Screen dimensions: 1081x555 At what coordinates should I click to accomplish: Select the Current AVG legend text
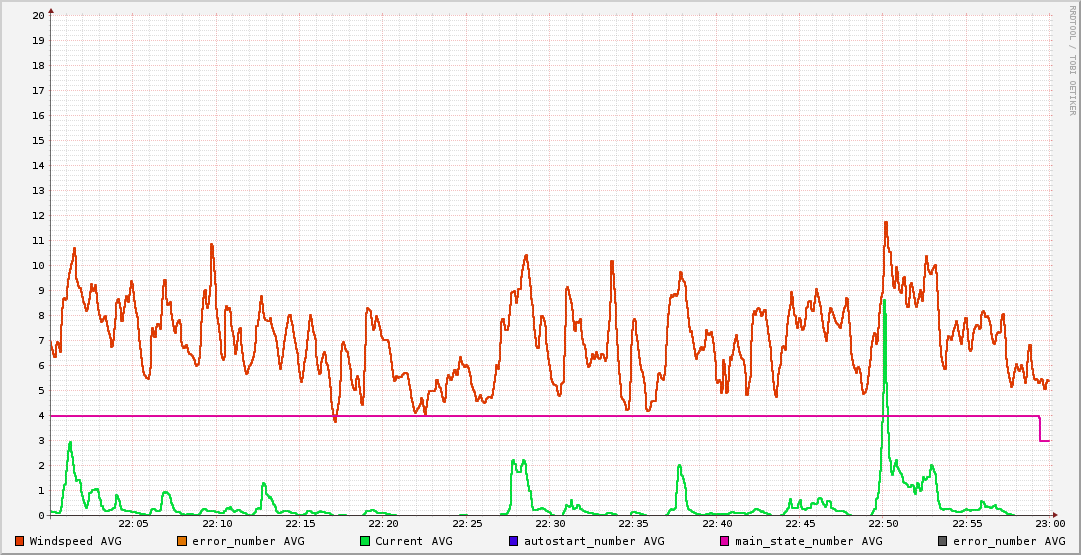[413, 541]
